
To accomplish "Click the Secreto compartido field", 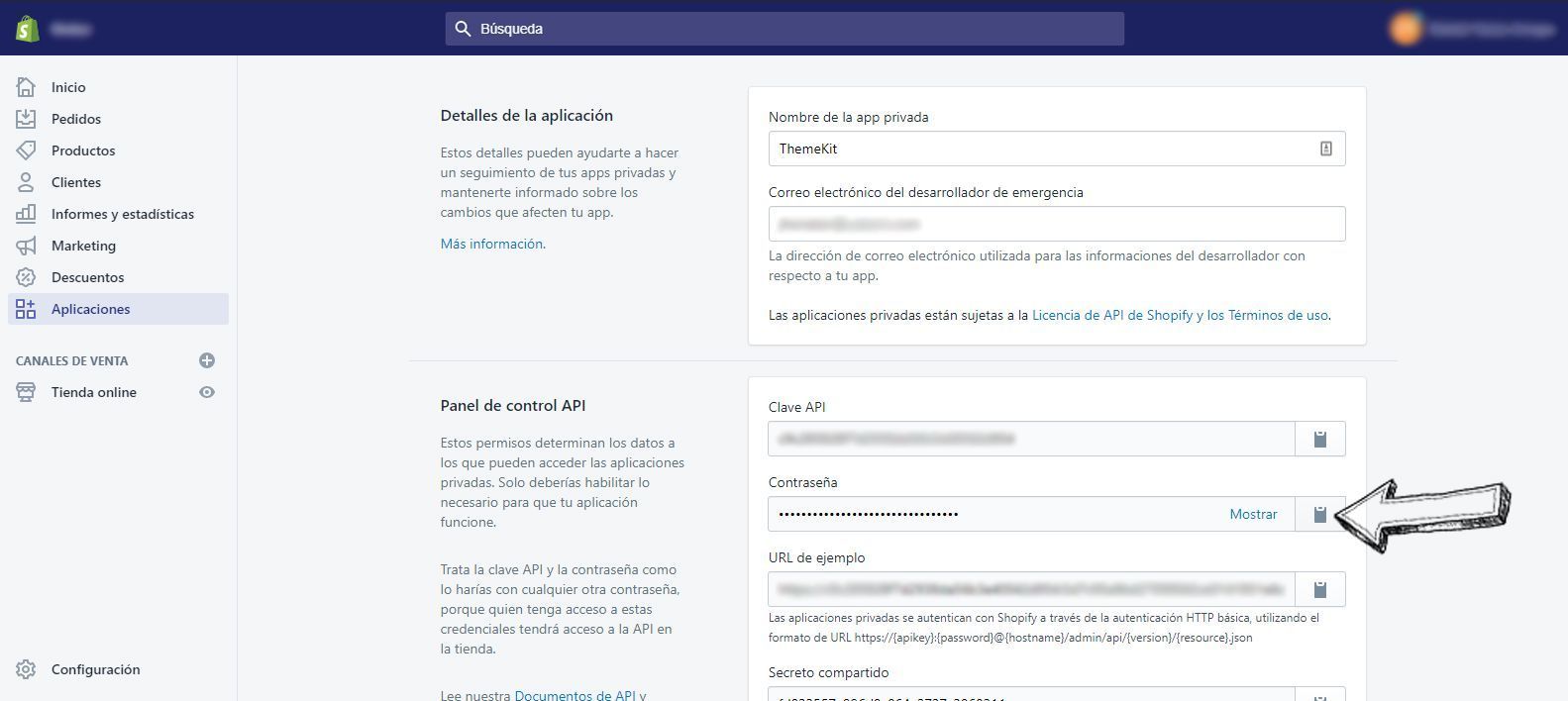I will [x=1031, y=694].
